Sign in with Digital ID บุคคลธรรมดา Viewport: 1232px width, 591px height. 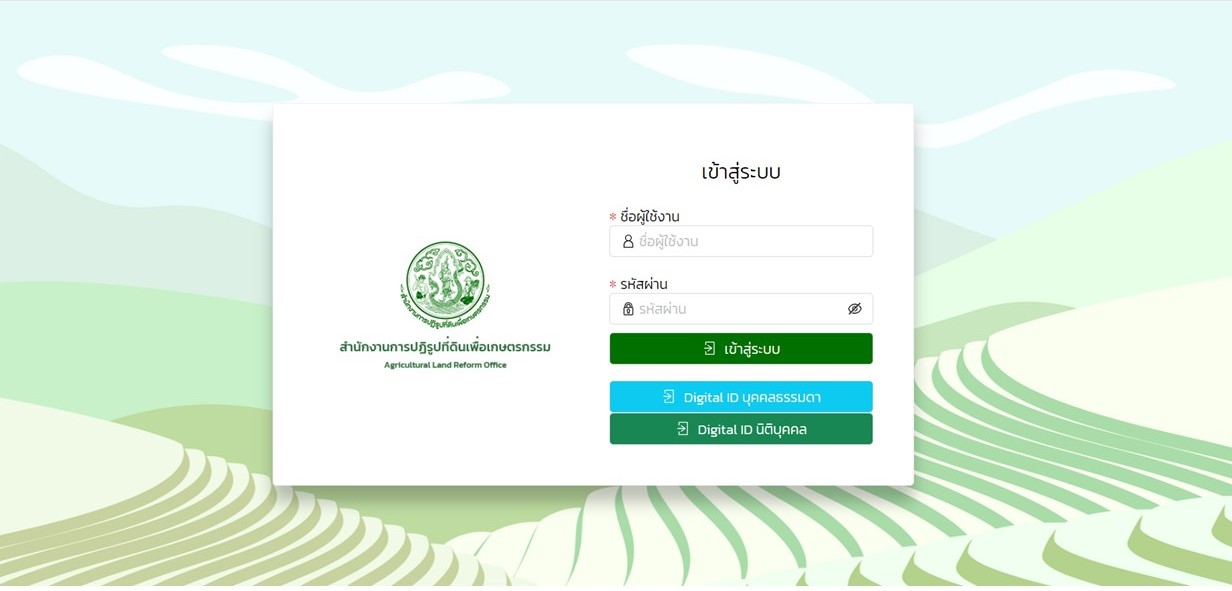pyautogui.click(x=741, y=397)
